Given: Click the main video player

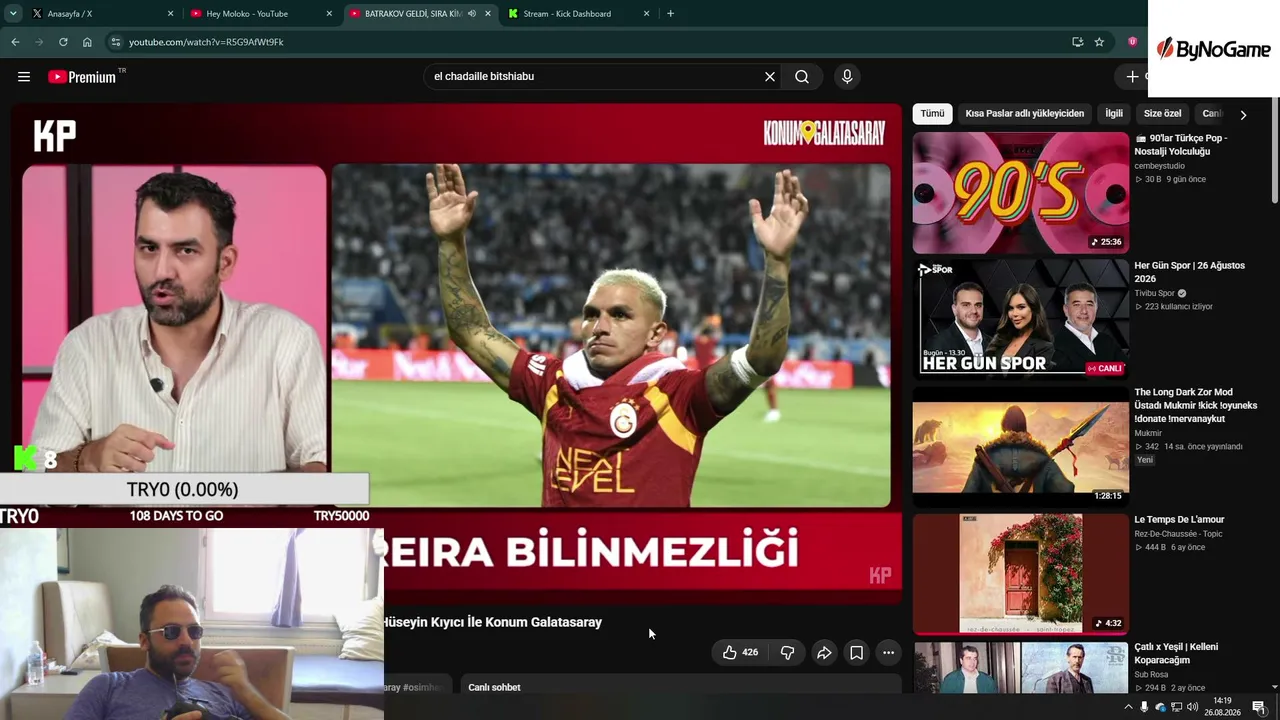Looking at the screenshot, I should click(456, 352).
